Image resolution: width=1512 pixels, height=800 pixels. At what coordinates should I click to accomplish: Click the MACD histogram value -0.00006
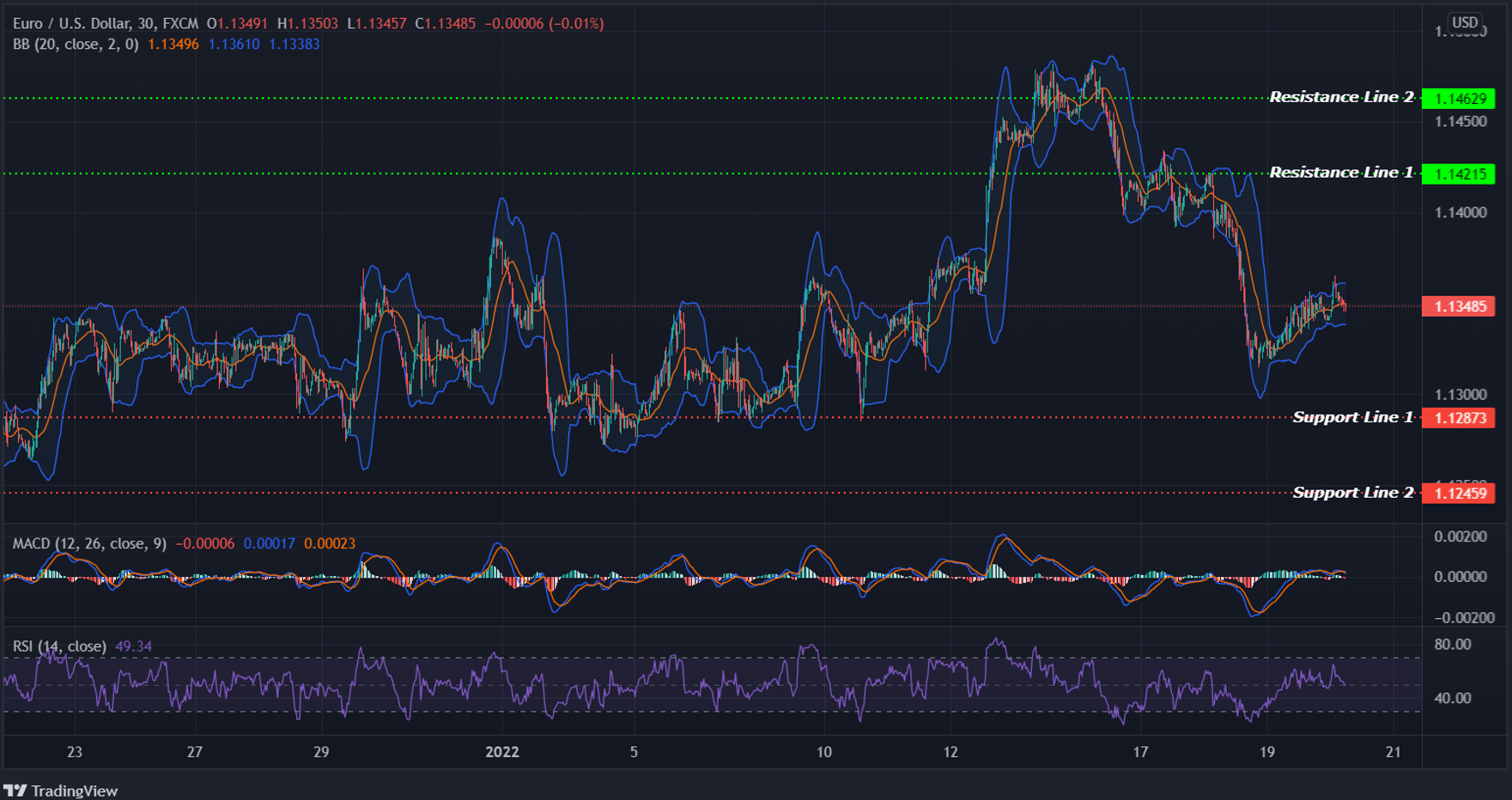click(204, 543)
